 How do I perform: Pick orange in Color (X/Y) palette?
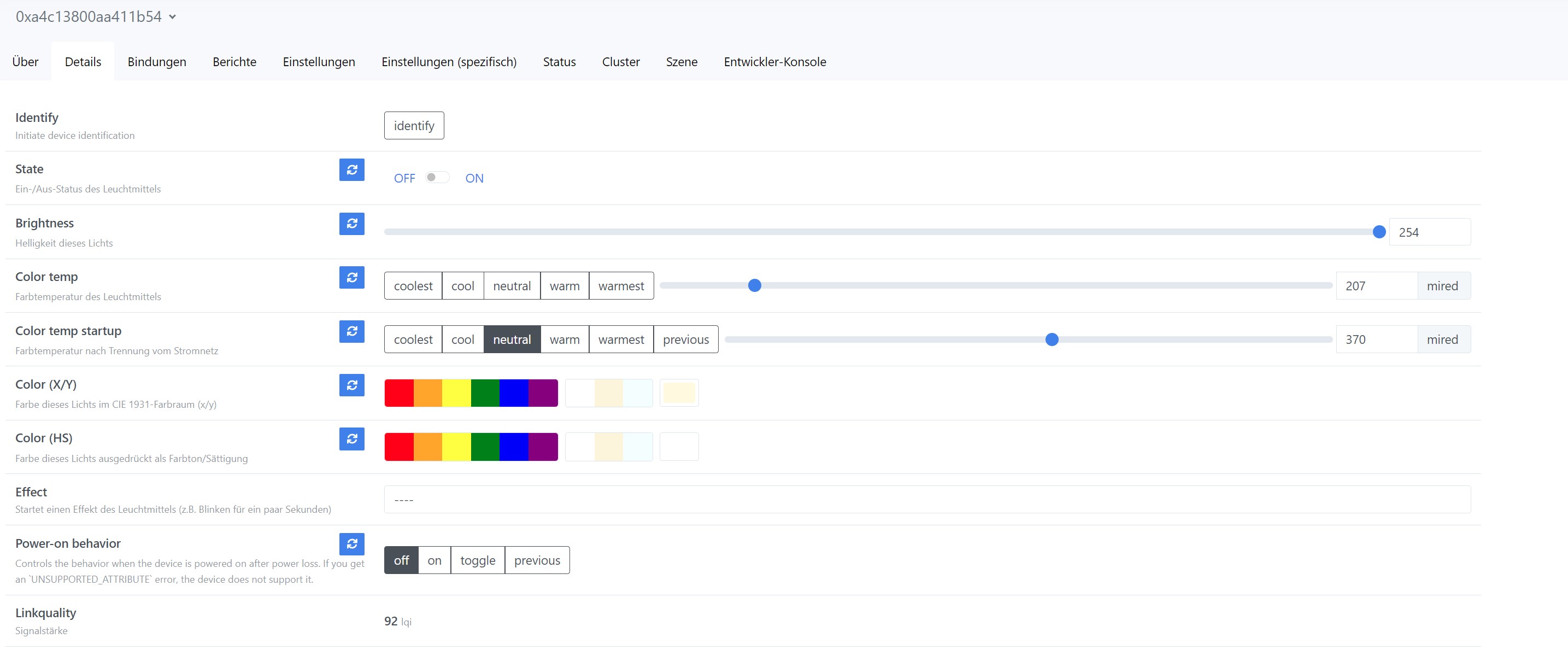pos(428,393)
